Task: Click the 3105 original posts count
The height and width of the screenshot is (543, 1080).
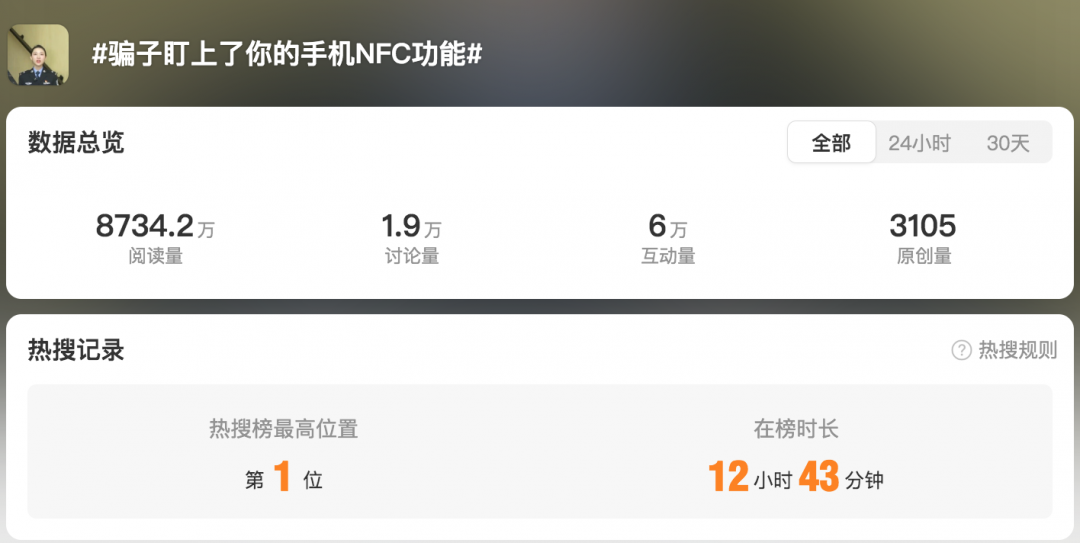Action: pos(923,226)
